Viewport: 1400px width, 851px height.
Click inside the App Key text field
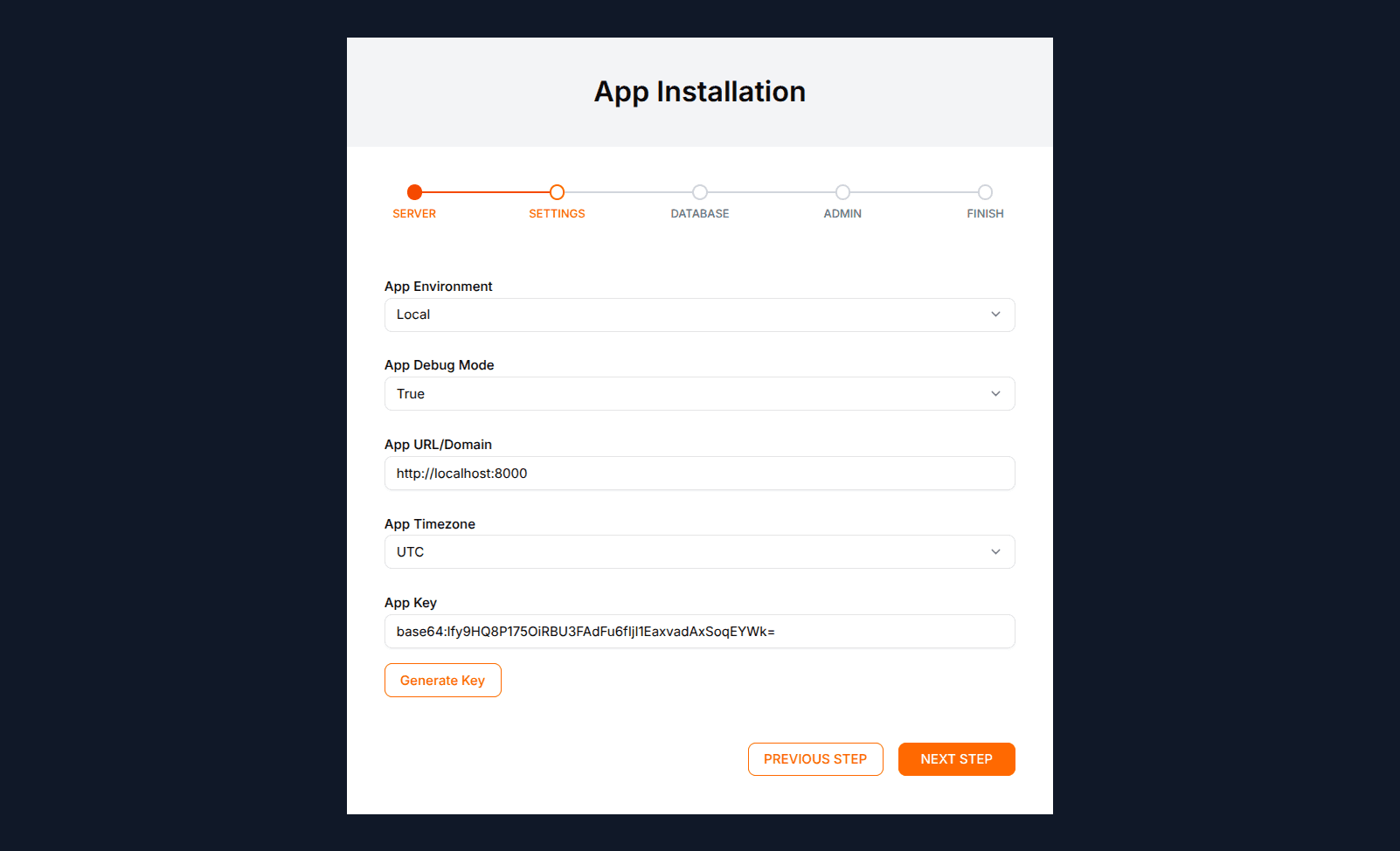[874, 632]
